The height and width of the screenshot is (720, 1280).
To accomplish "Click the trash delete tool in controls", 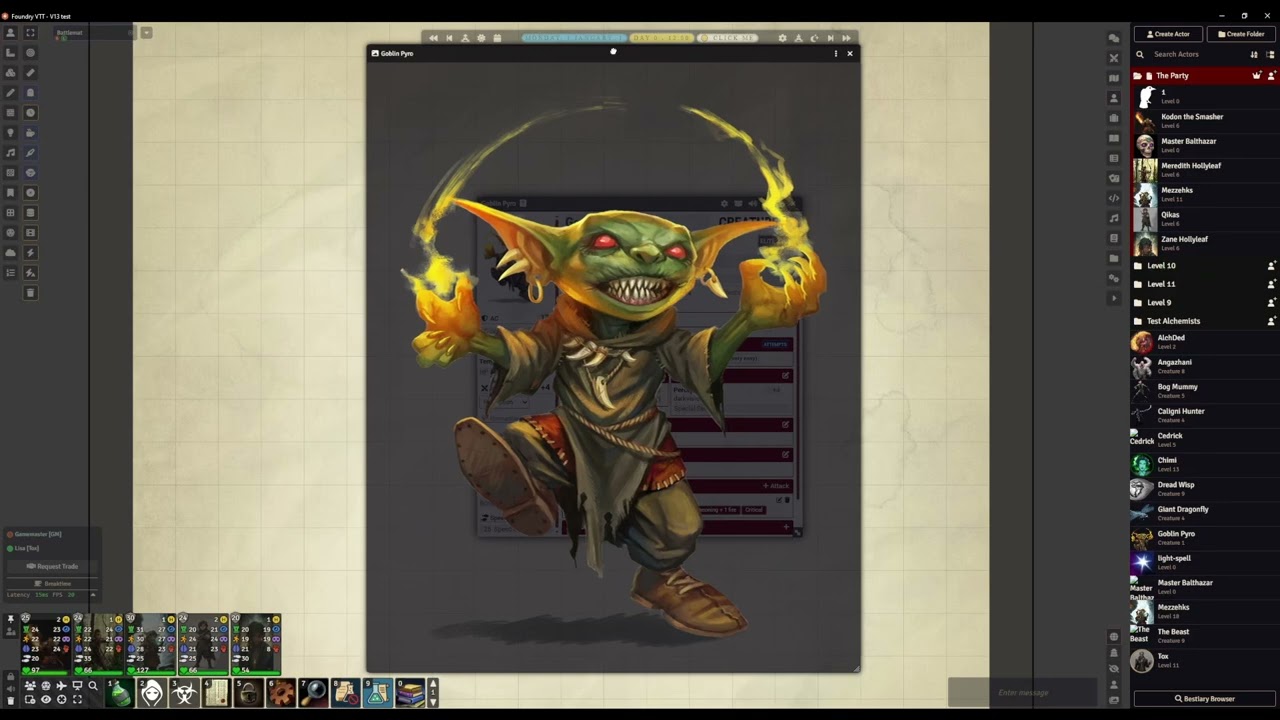I will (x=30, y=293).
